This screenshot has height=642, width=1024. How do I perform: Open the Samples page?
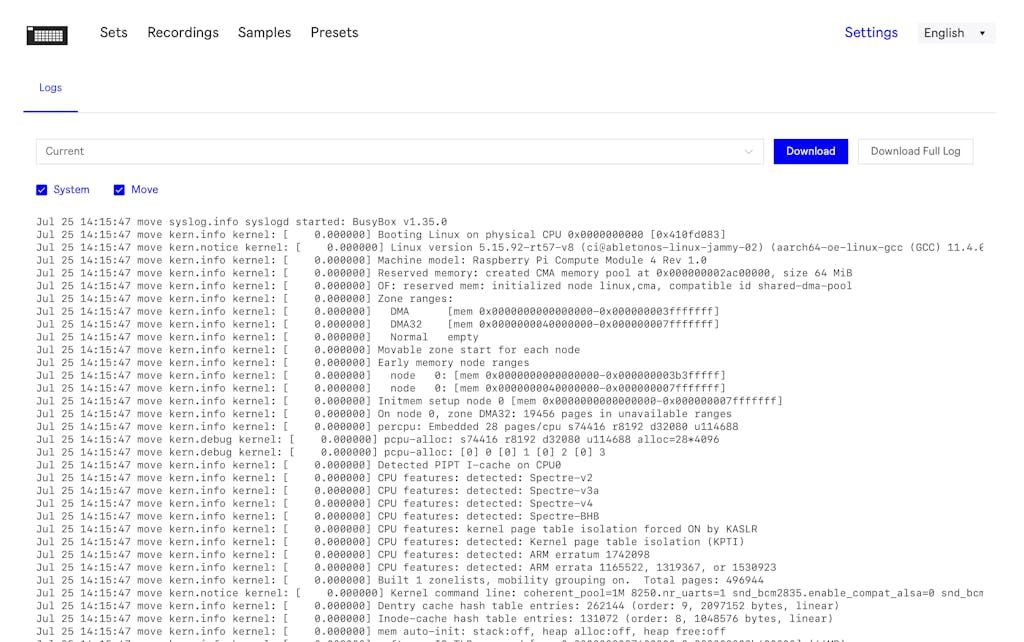tap(264, 33)
